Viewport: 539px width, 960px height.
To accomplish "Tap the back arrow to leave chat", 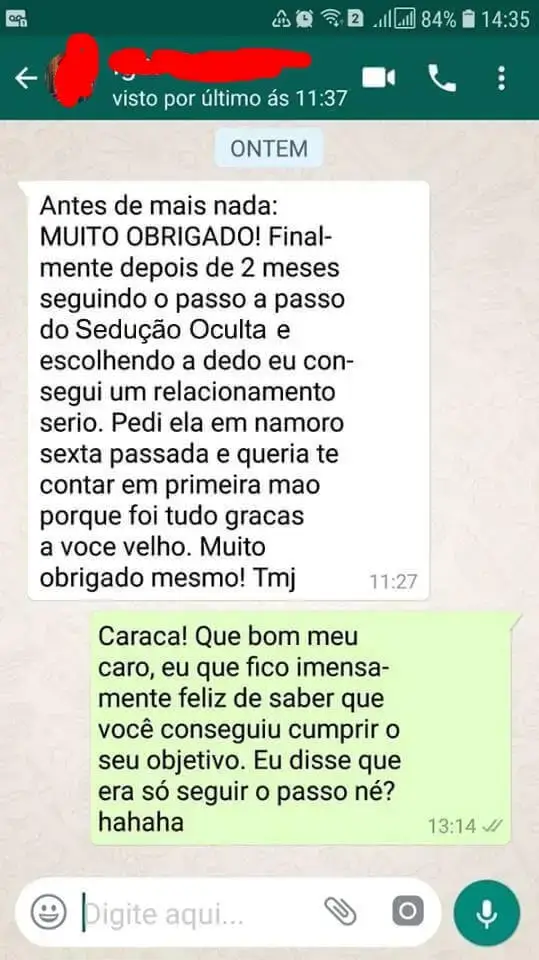I will click(x=26, y=78).
